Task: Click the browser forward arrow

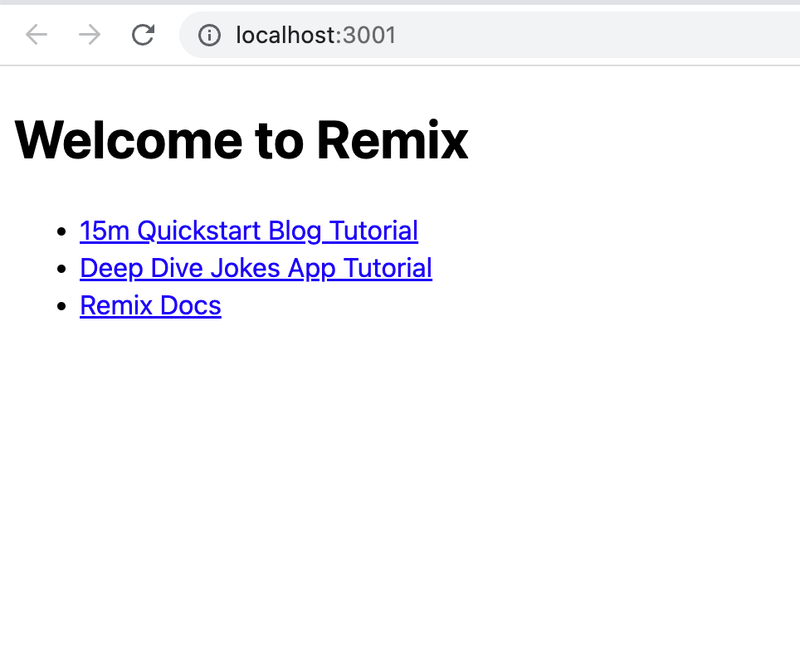Action: pyautogui.click(x=89, y=35)
